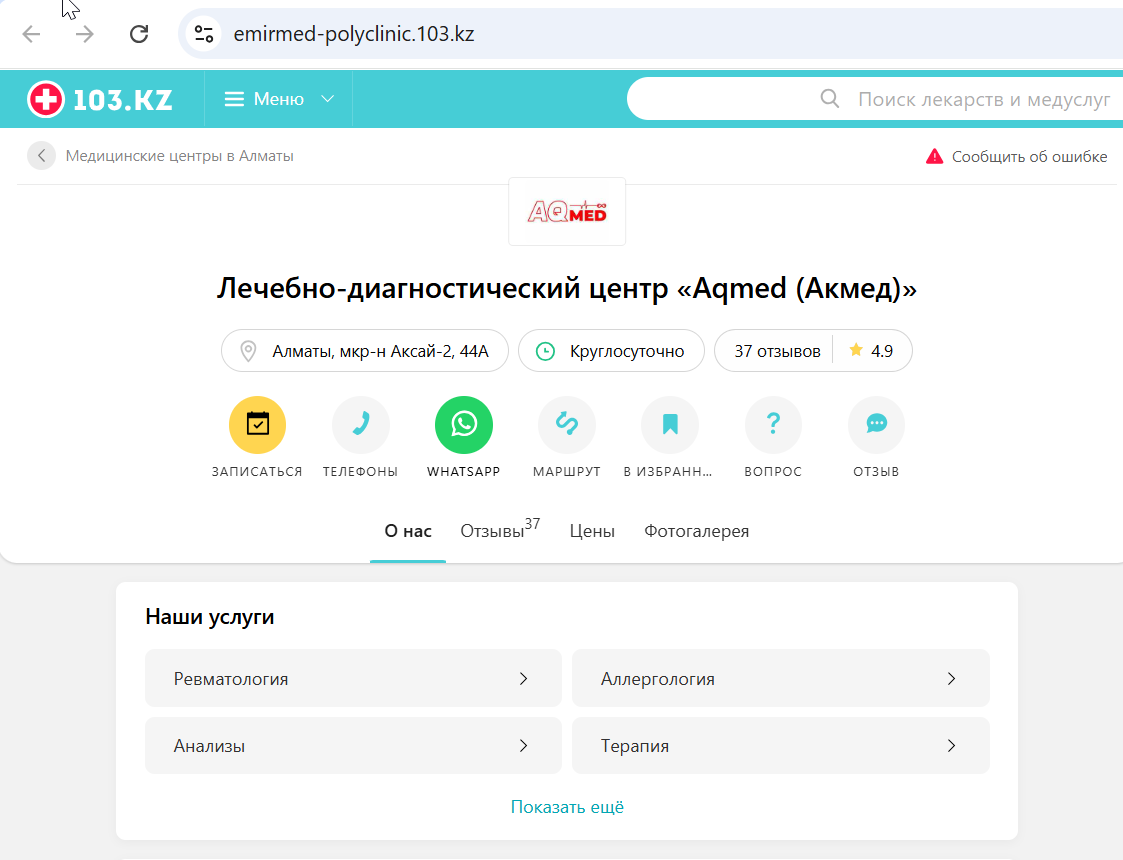1123x860 pixels.
Task: Open Медицинские центры в Алматы link
Action: click(x=180, y=155)
